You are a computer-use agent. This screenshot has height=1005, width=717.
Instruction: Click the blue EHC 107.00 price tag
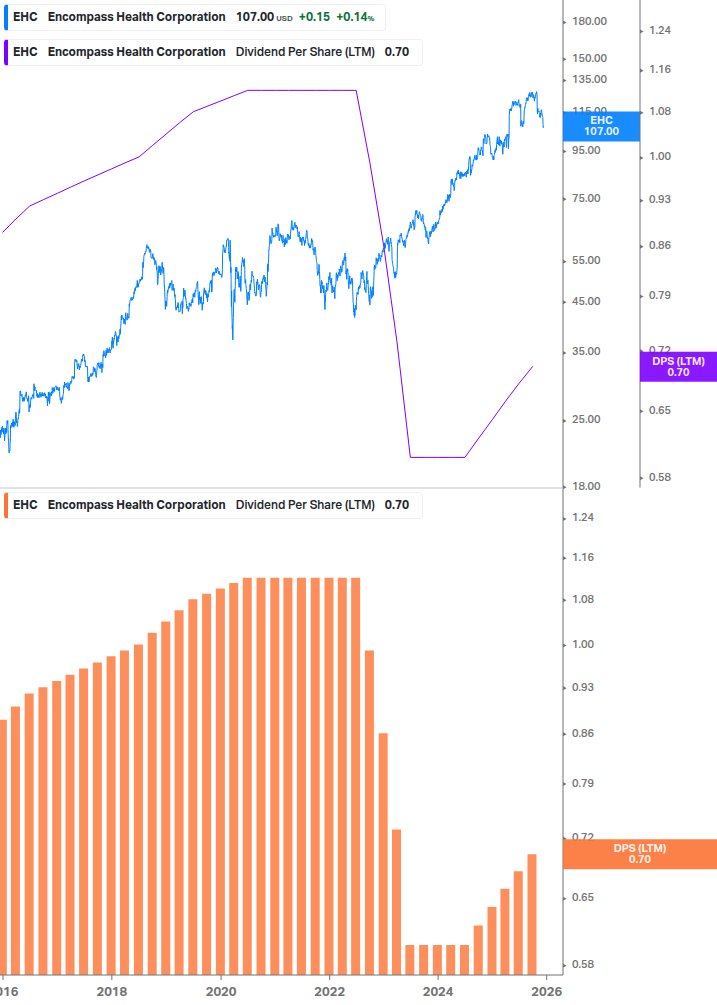pos(601,126)
